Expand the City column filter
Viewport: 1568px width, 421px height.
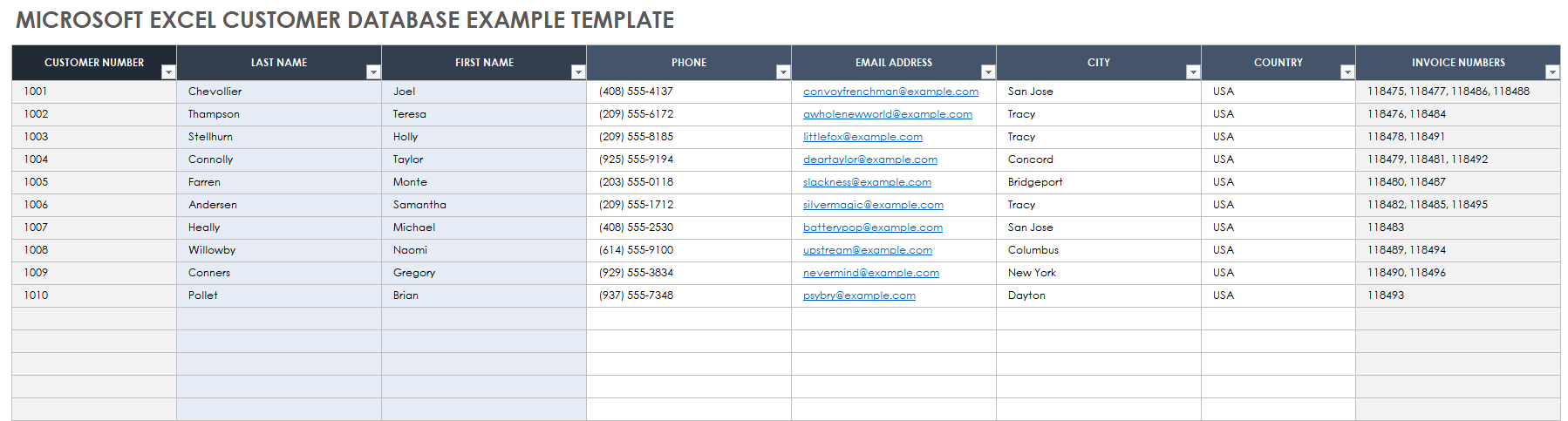point(1193,72)
